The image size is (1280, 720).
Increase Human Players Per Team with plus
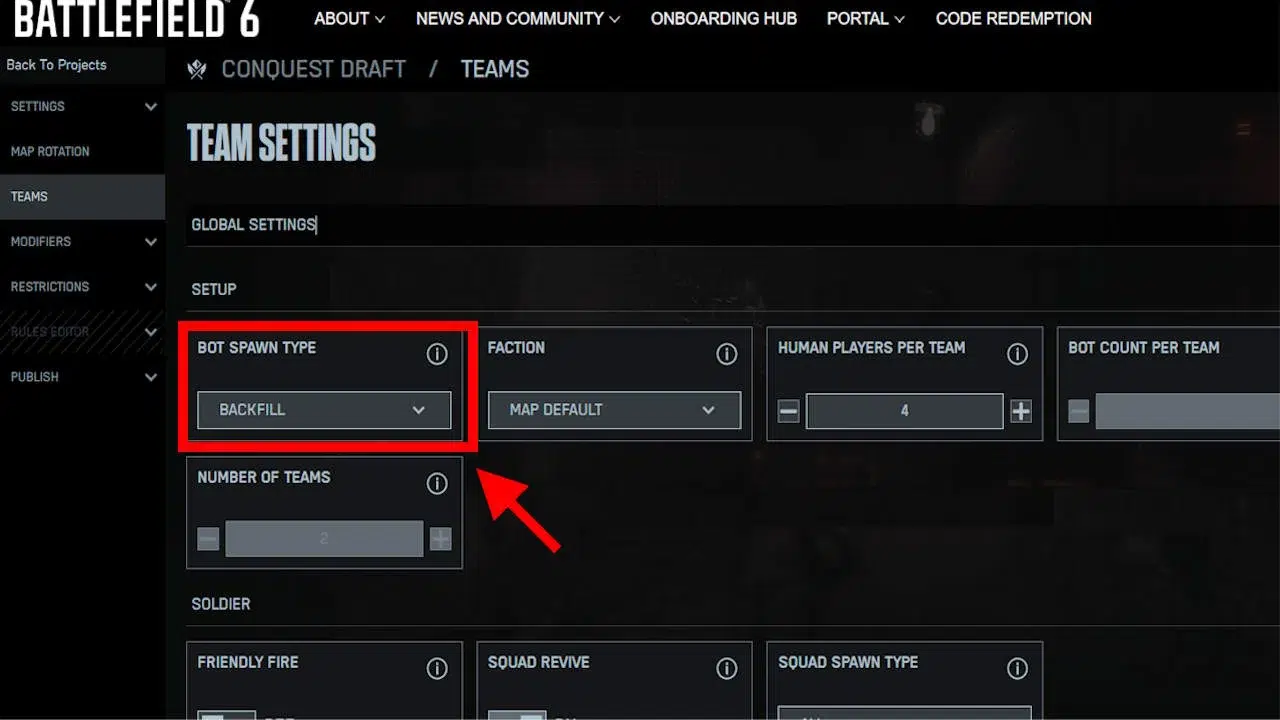(x=1020, y=411)
